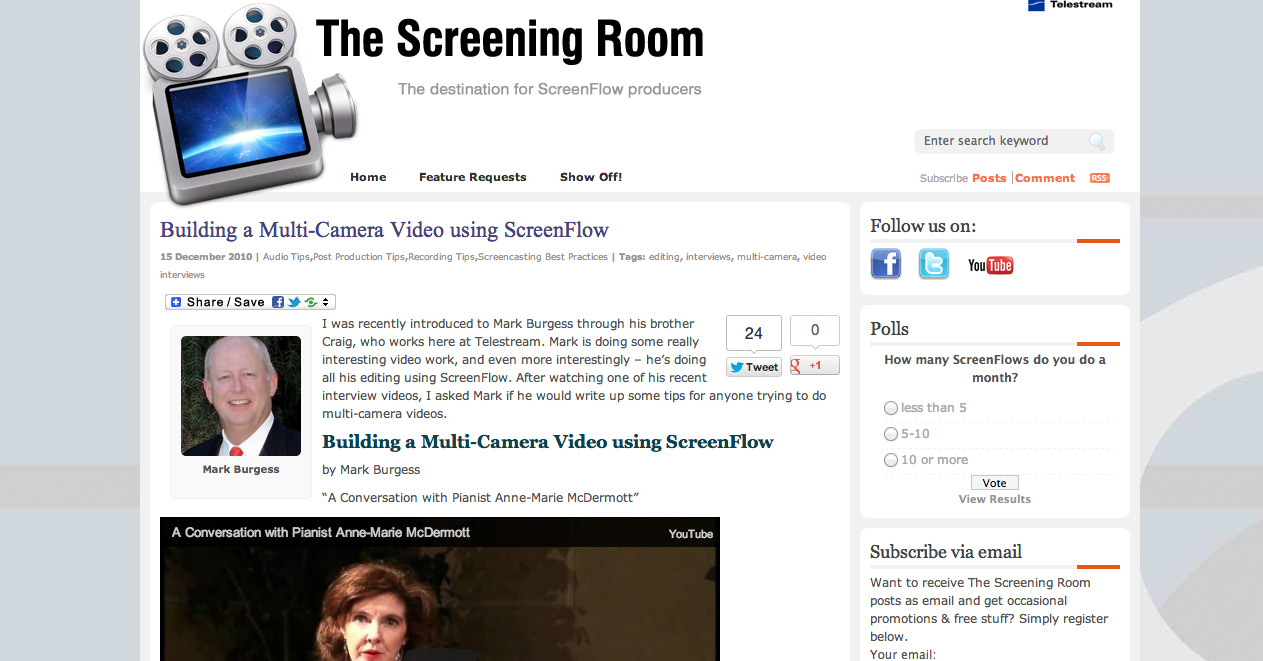Open the interviews tag
The width and height of the screenshot is (1263, 661).
pyautogui.click(x=708, y=257)
